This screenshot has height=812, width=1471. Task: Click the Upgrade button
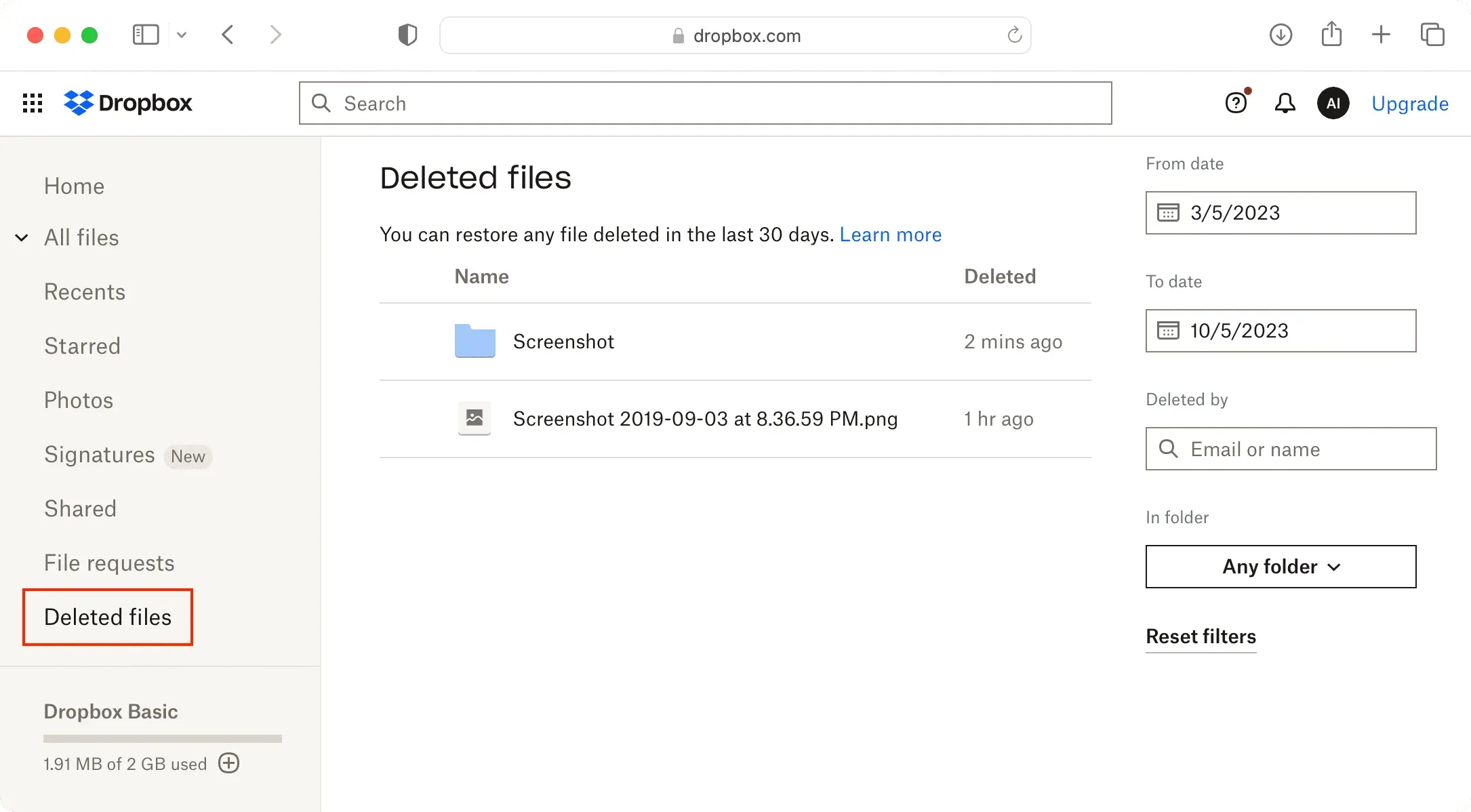coord(1409,103)
